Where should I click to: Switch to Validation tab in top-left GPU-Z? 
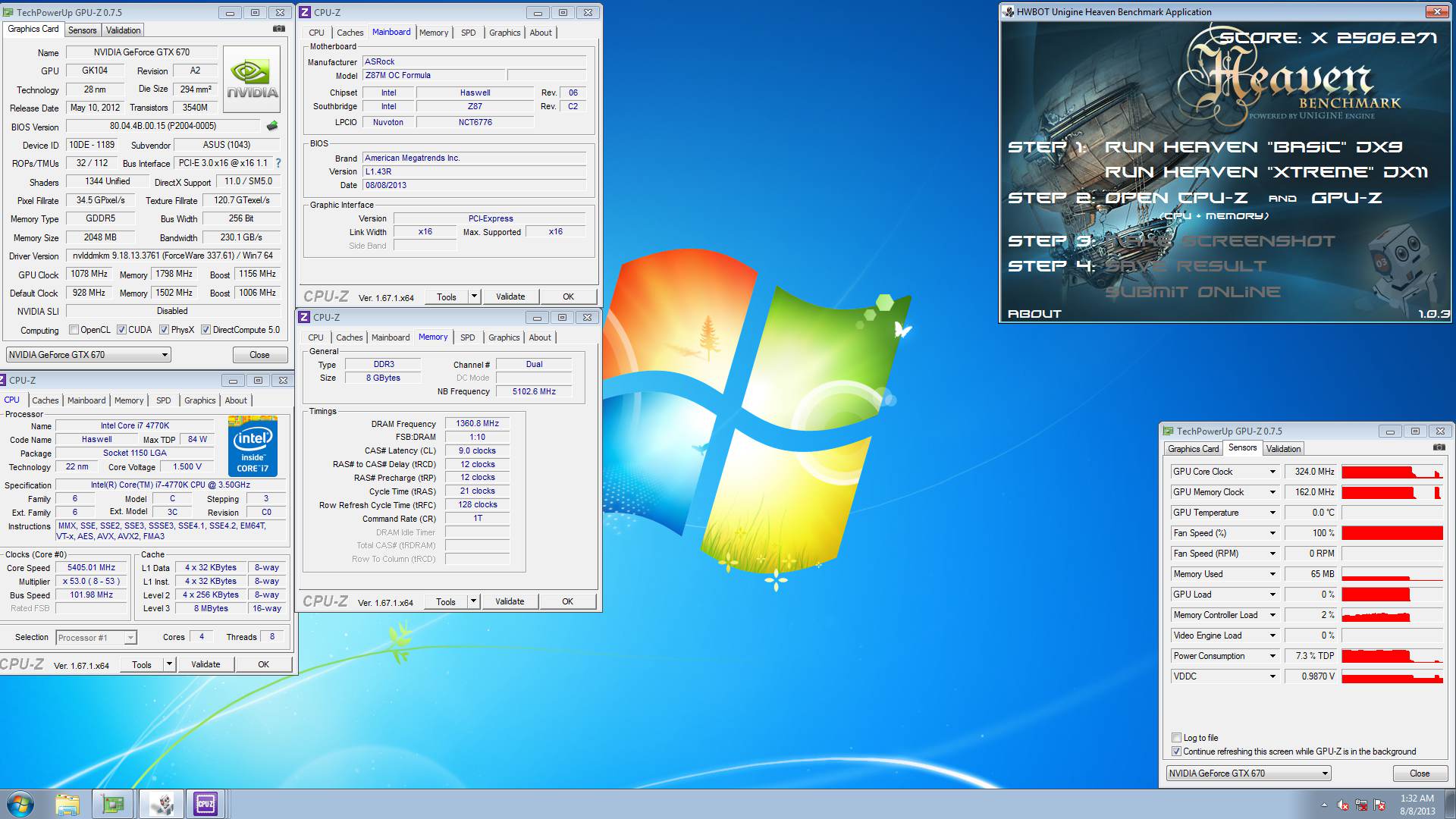(123, 30)
